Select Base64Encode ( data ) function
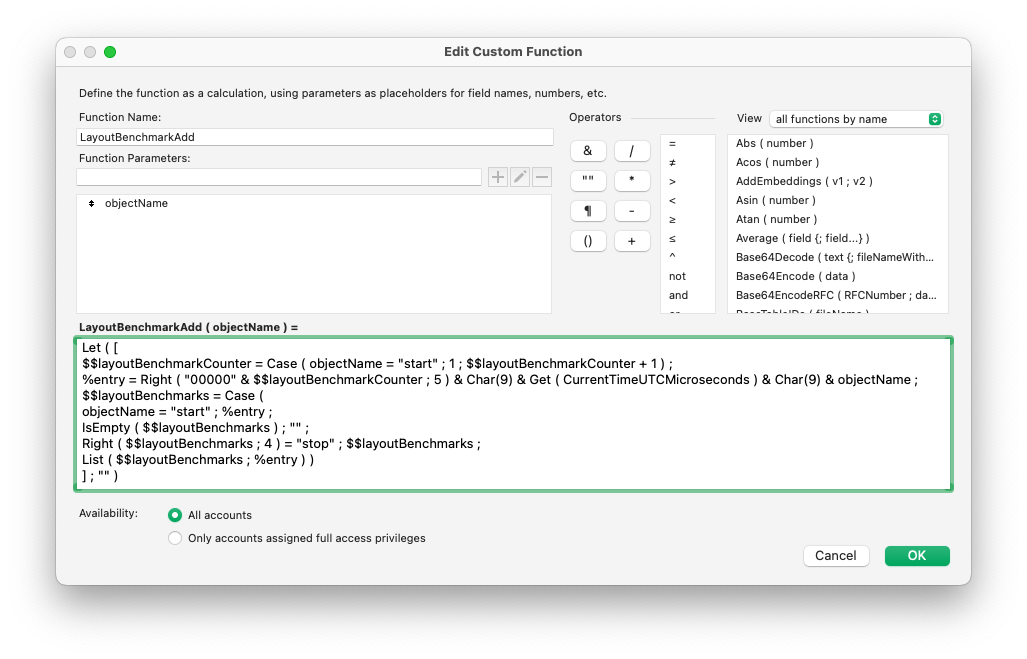This screenshot has height=659, width=1027. coord(795,276)
